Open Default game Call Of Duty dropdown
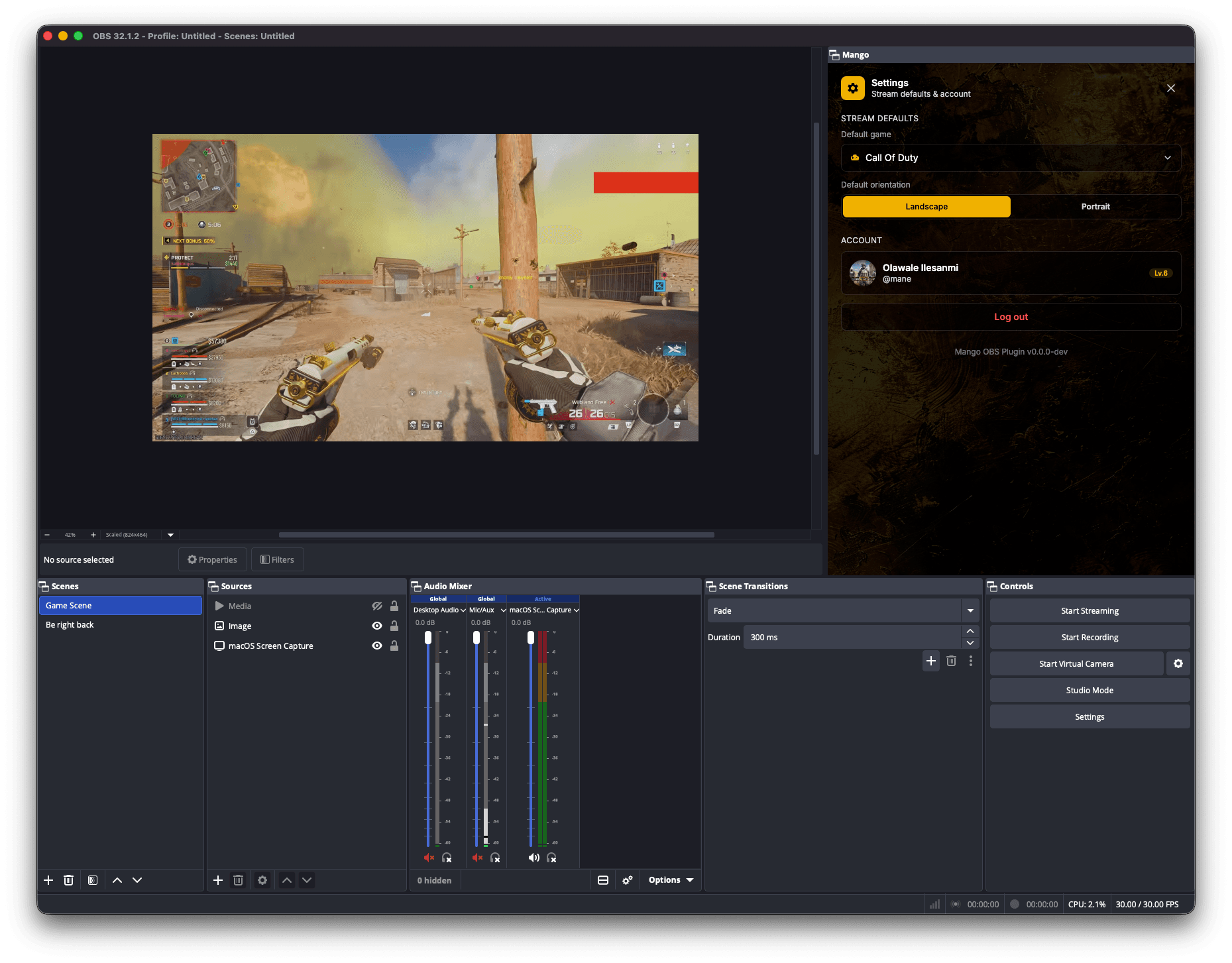This screenshot has width=1232, height=963. 1011,158
